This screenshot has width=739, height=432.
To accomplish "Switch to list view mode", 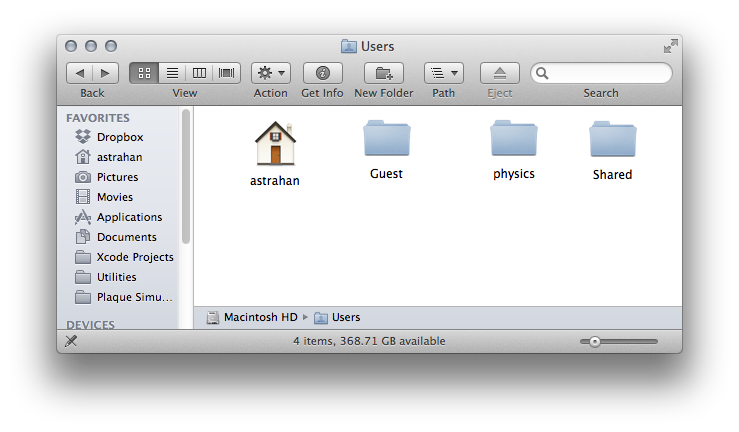I will click(x=172, y=73).
